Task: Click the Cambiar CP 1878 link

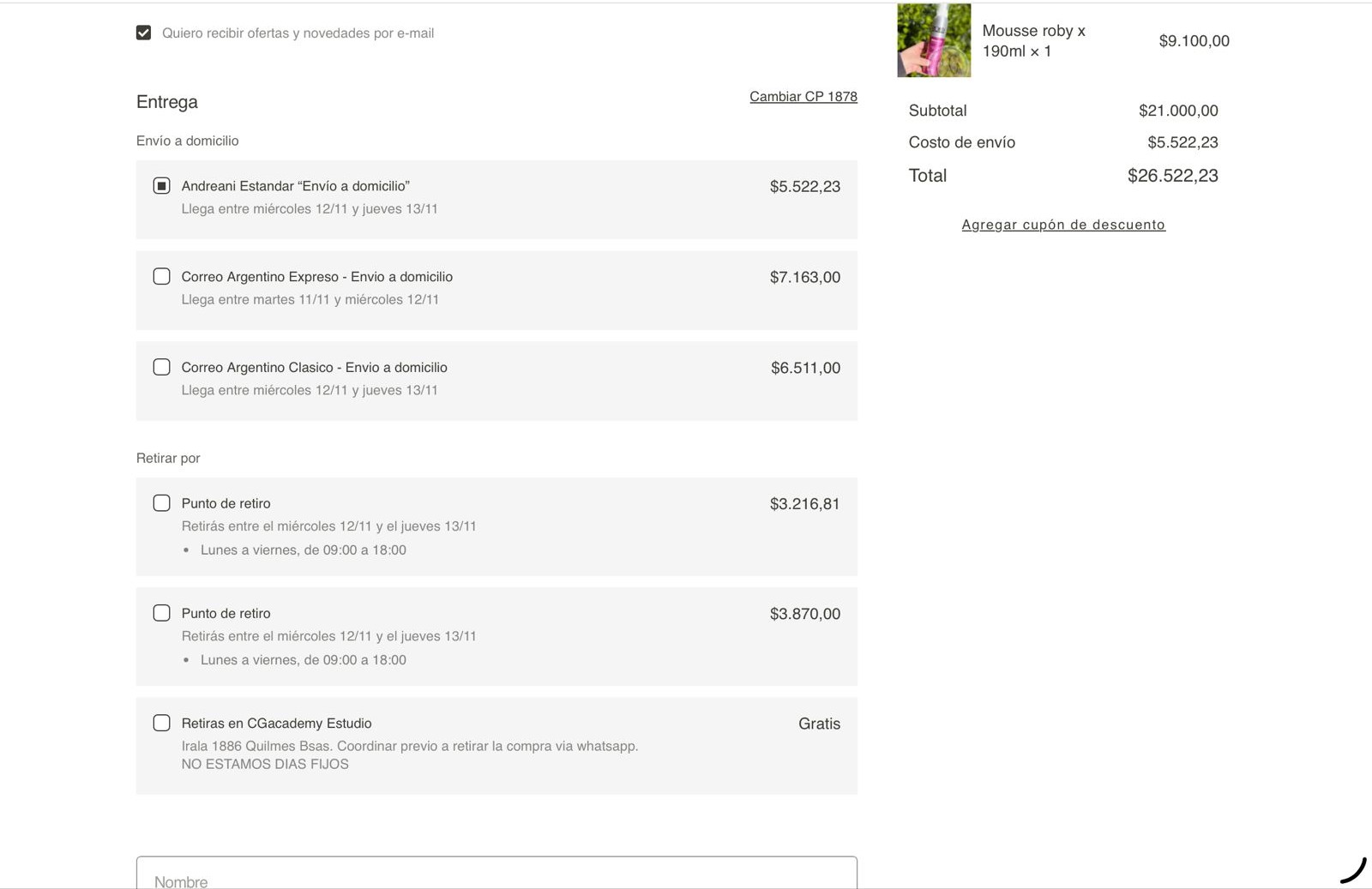Action: pos(803,97)
